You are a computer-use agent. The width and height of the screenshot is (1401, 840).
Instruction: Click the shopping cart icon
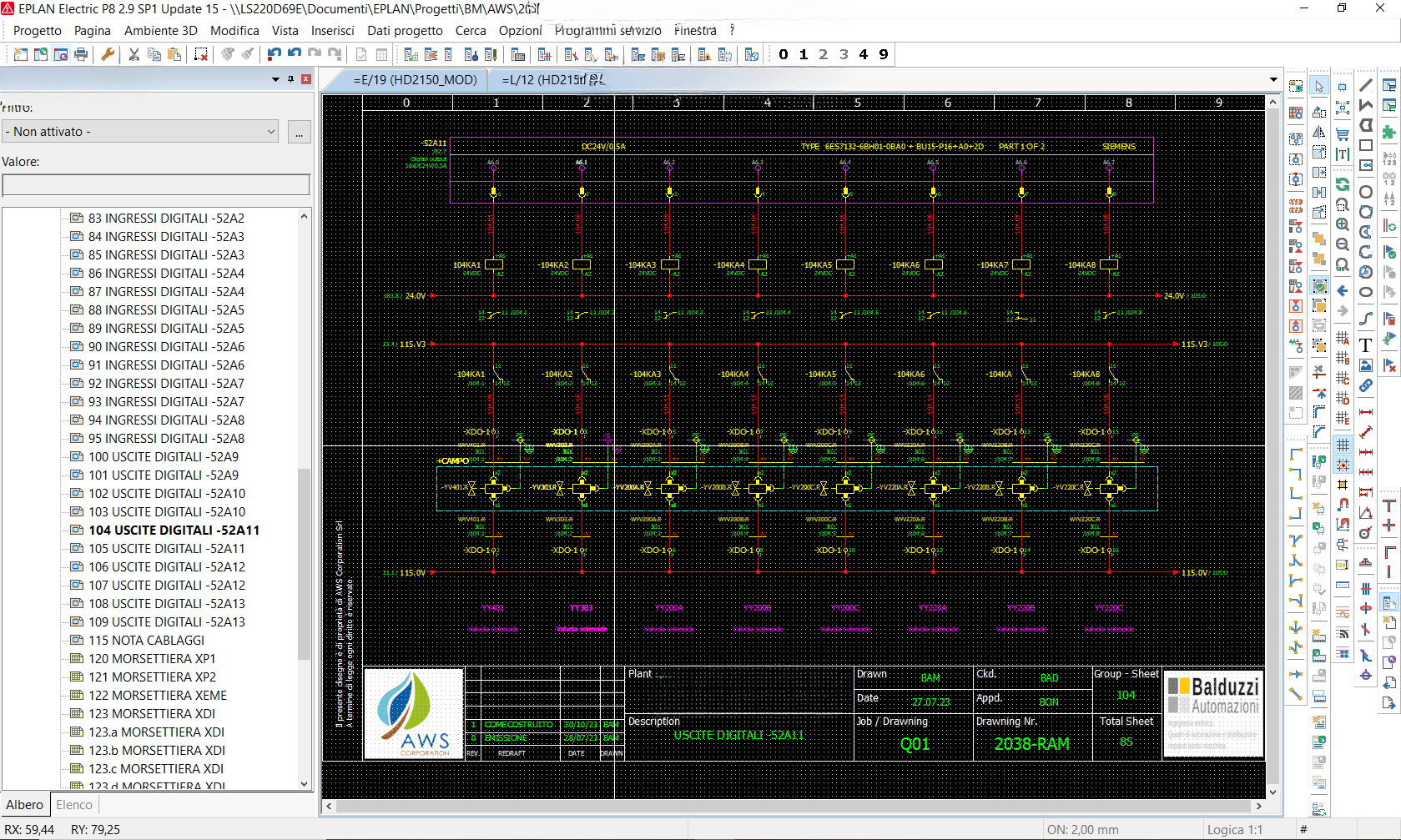tap(1342, 133)
